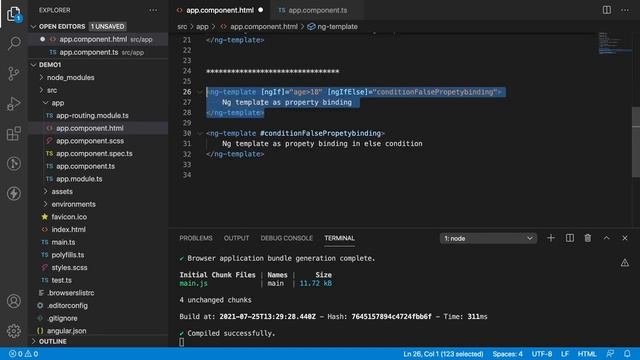
Task: Close the terminal panel
Action: pyautogui.click(x=625, y=238)
